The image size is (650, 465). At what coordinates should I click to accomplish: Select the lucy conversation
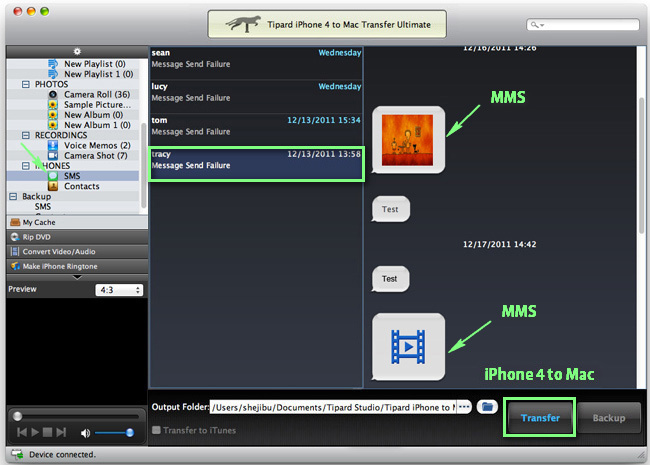(x=256, y=97)
